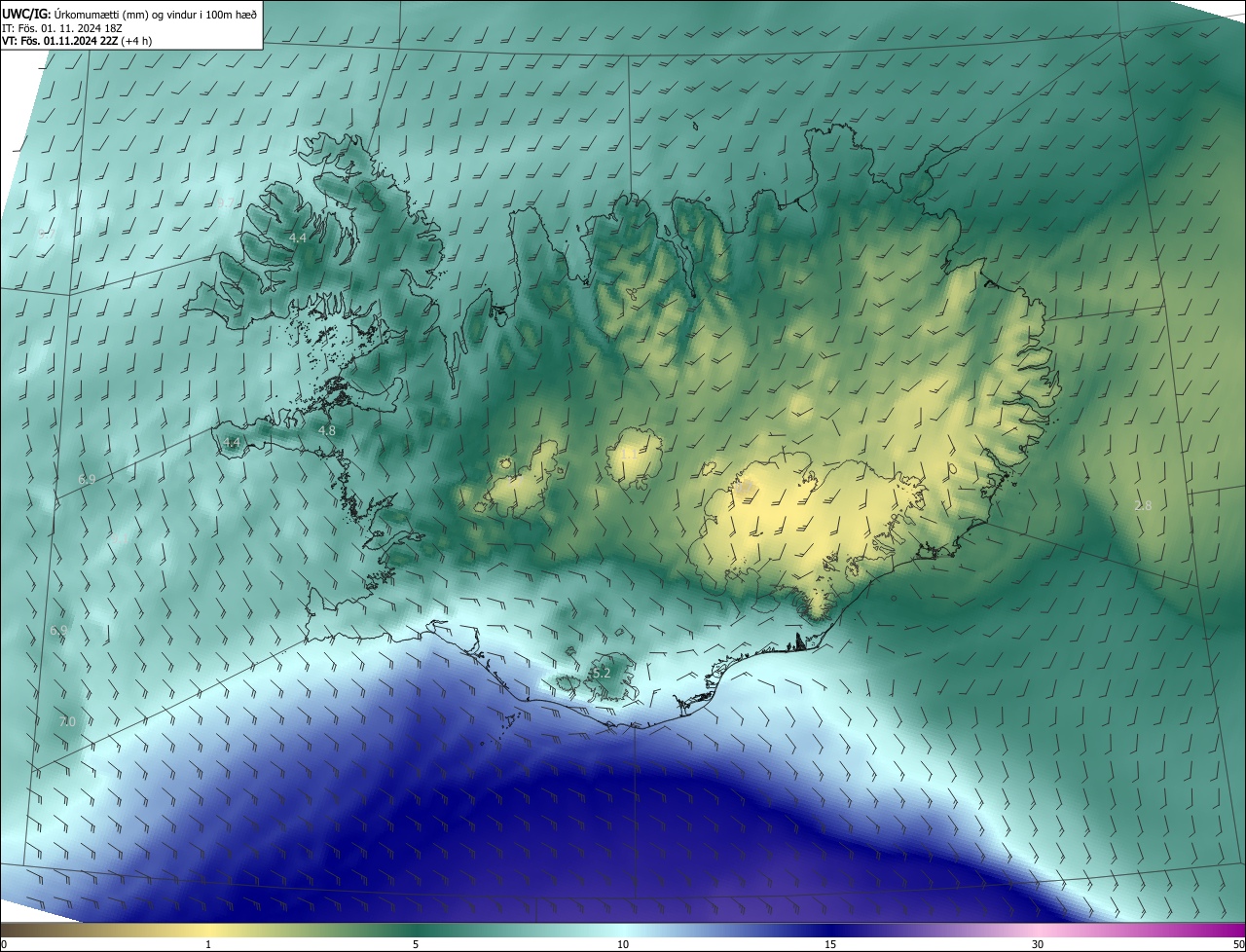
Task: Select the 'IT: Fös. 01. 11. 2024 18Z' line
Action: point(63,27)
